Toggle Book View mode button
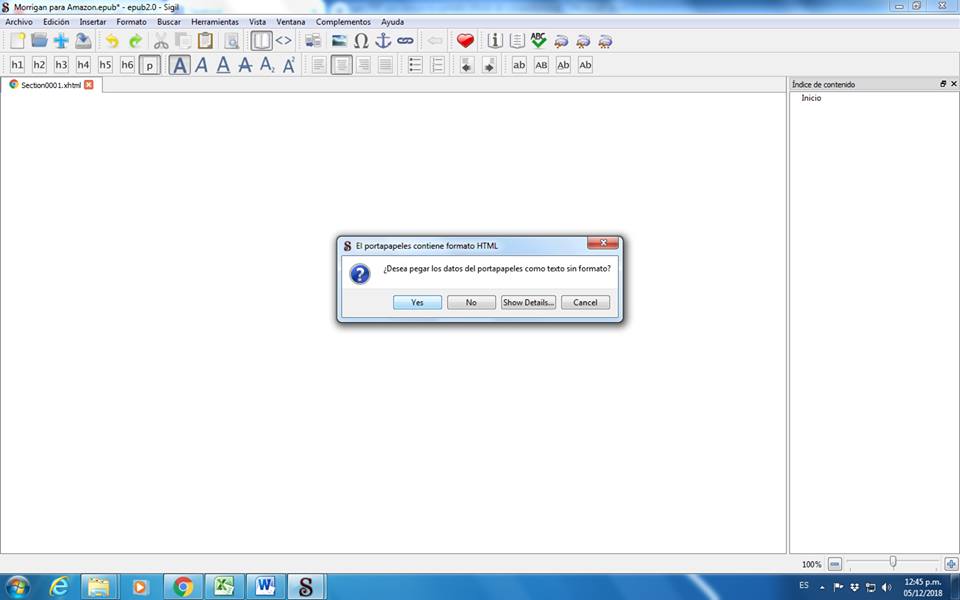The height and width of the screenshot is (600, 960). click(x=261, y=41)
